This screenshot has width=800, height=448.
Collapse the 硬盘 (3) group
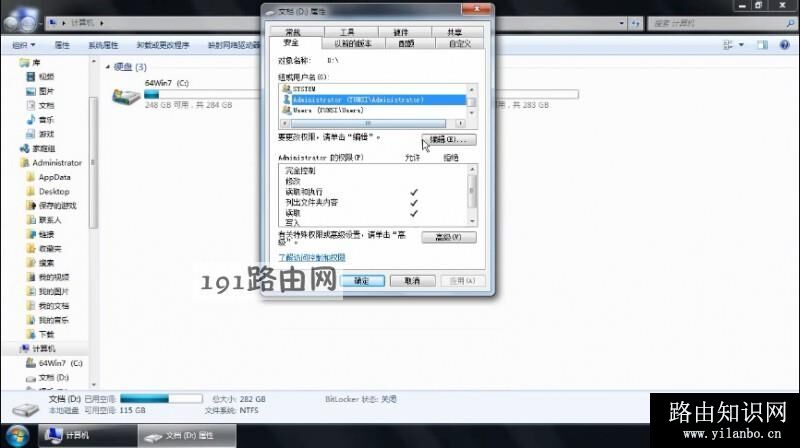tap(108, 67)
